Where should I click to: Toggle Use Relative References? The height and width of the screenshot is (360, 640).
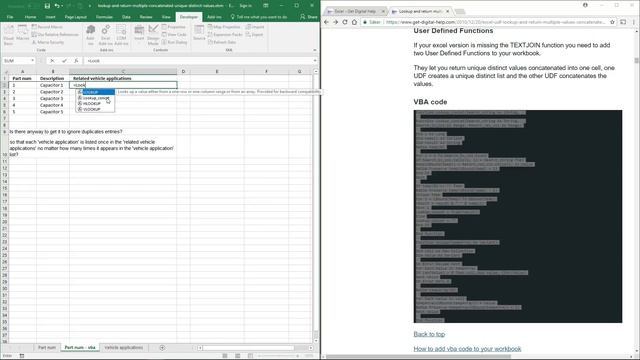[55, 35]
